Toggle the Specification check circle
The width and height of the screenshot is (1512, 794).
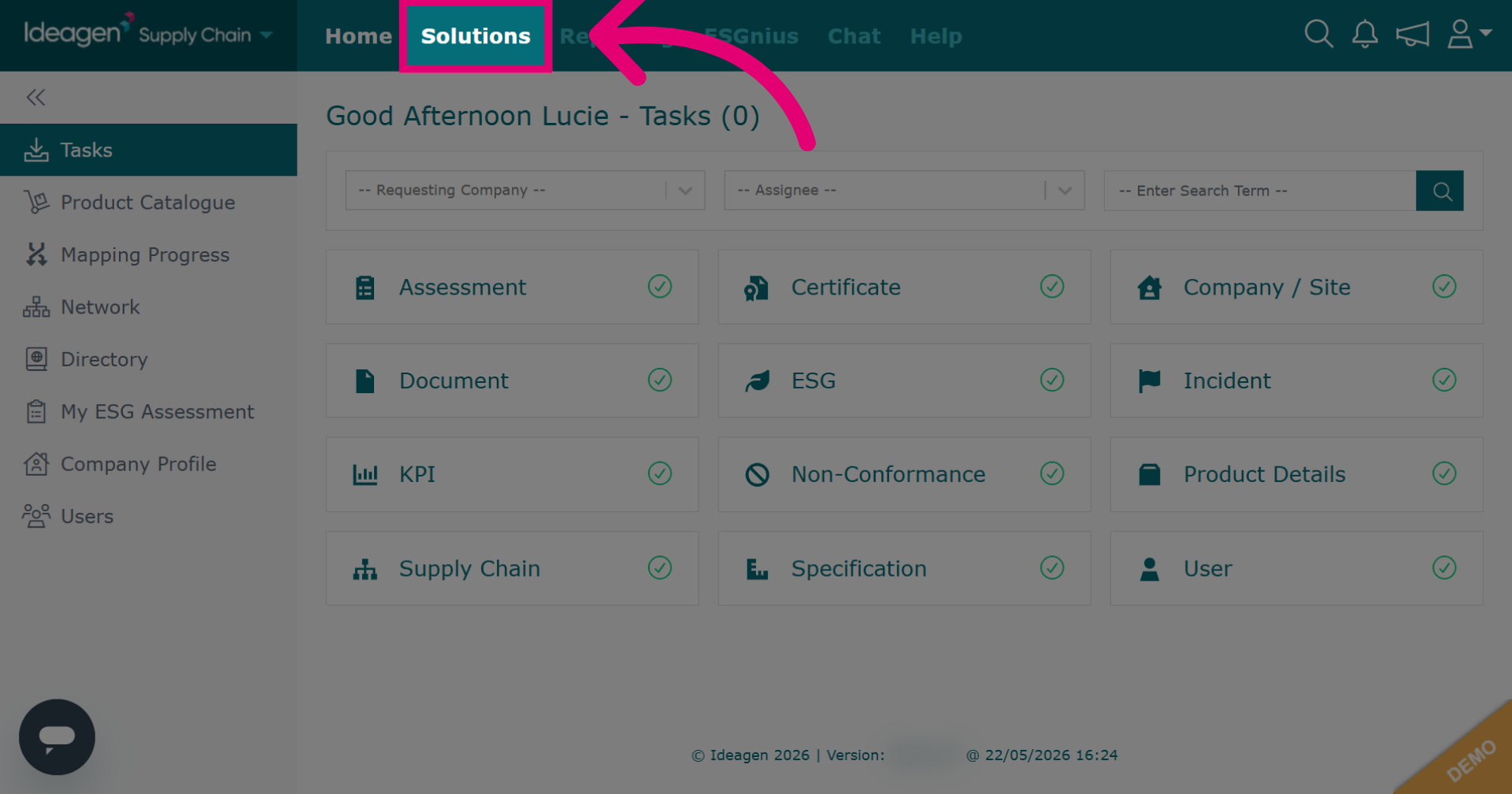click(x=1052, y=567)
